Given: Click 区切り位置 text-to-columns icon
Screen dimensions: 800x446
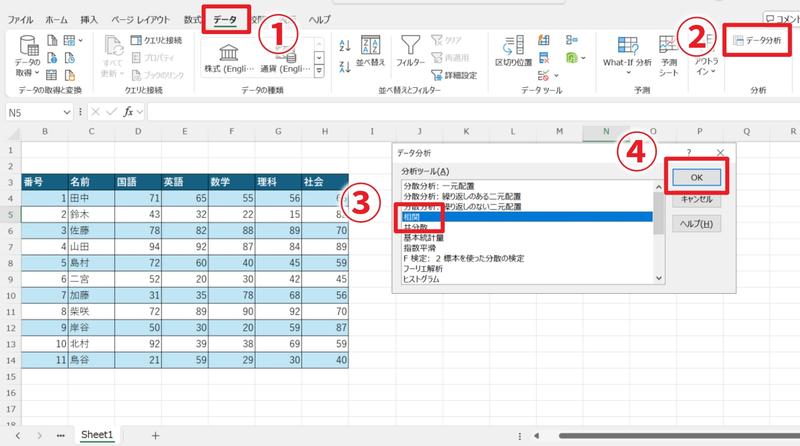Looking at the screenshot, I should tap(513, 51).
